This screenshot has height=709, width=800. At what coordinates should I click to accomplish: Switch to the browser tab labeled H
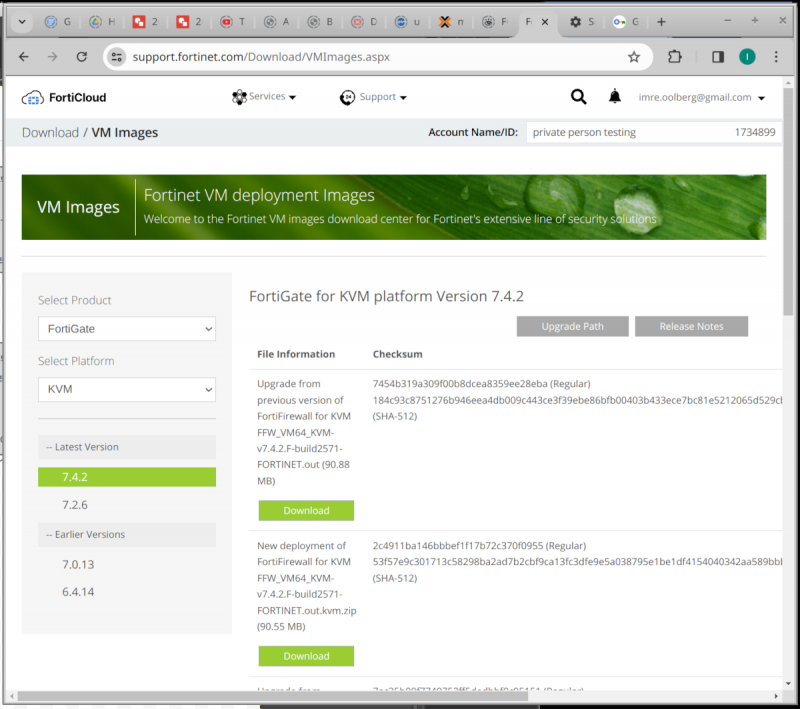pos(102,22)
